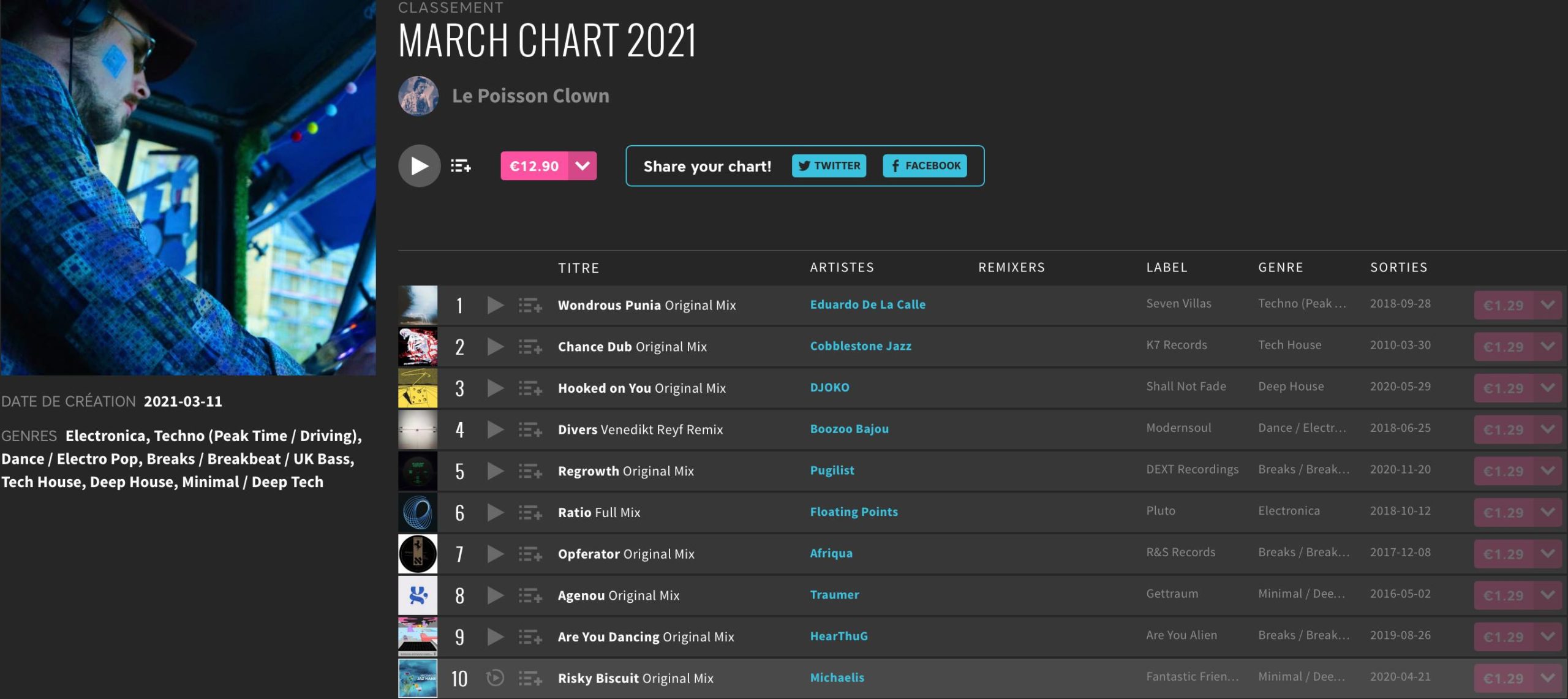
Task: Play Wondrous Punia track
Action: tap(495, 305)
